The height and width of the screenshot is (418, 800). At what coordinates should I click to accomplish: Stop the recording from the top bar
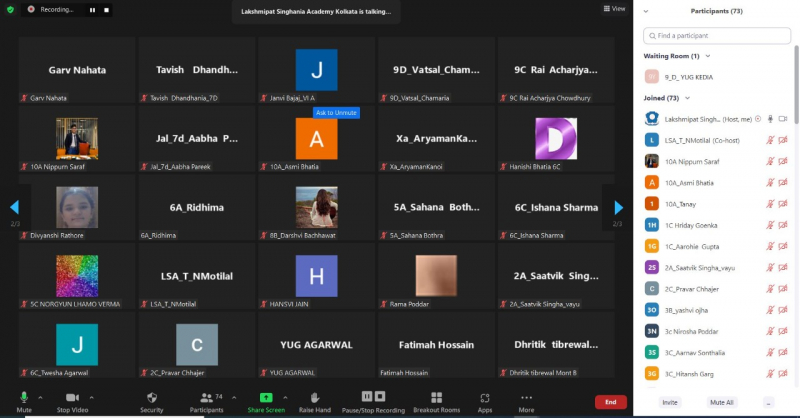pyautogui.click(x=106, y=9)
